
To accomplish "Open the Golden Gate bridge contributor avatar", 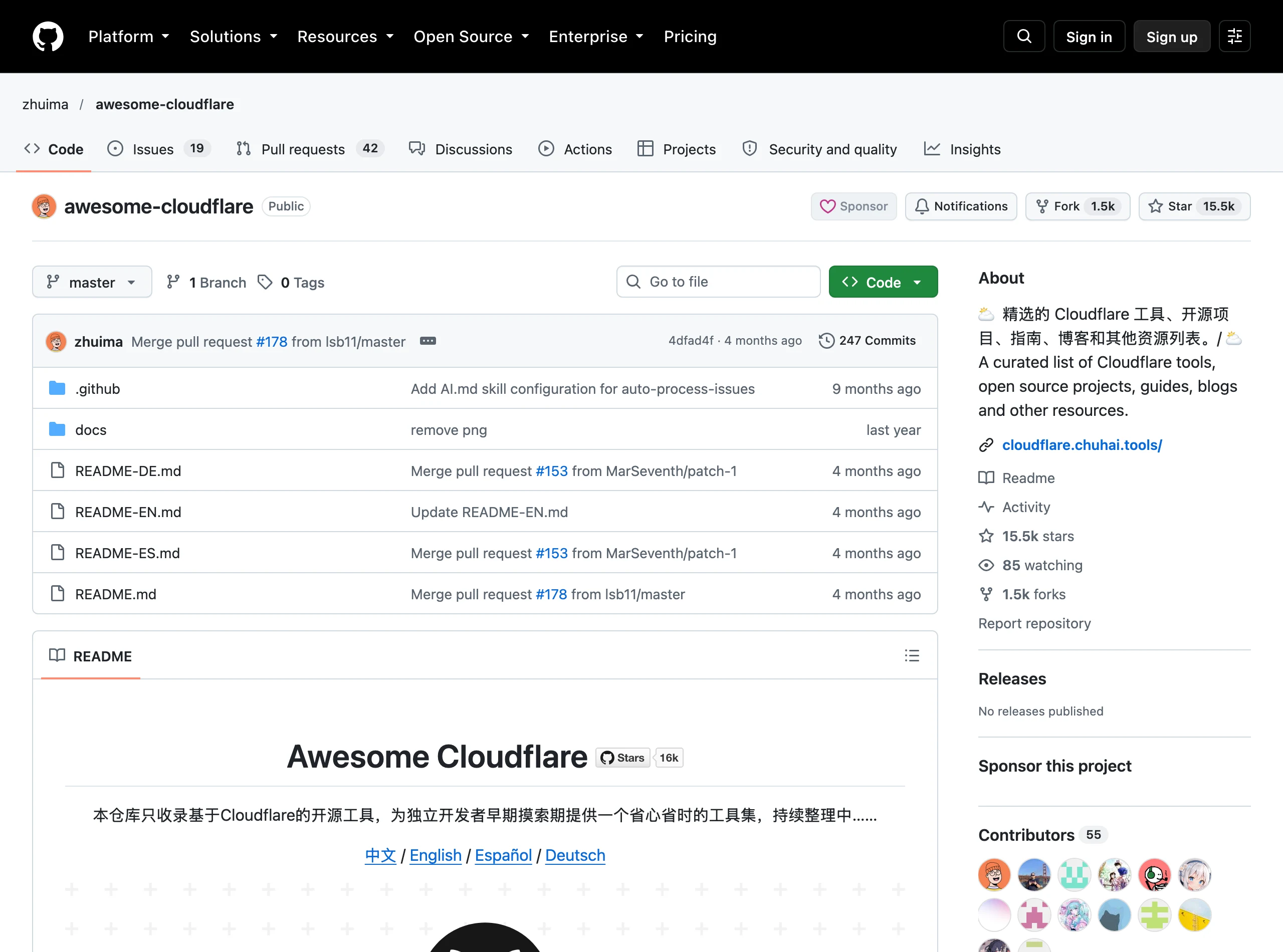I will (x=1034, y=875).
